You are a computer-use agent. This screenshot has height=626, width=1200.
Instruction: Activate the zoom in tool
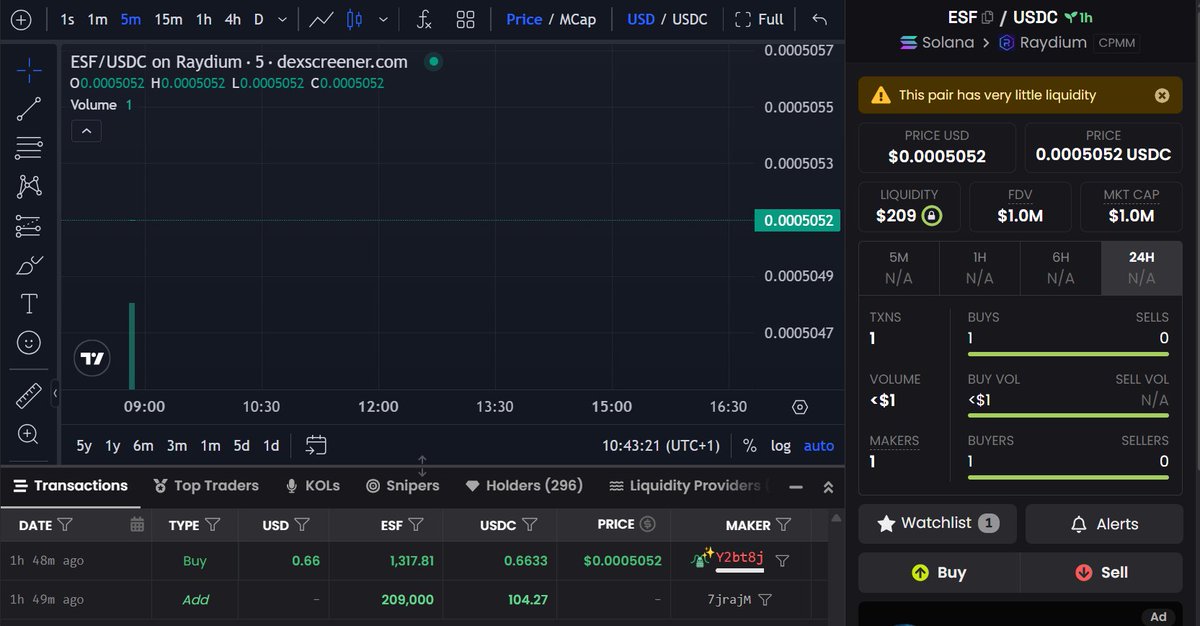pos(29,434)
